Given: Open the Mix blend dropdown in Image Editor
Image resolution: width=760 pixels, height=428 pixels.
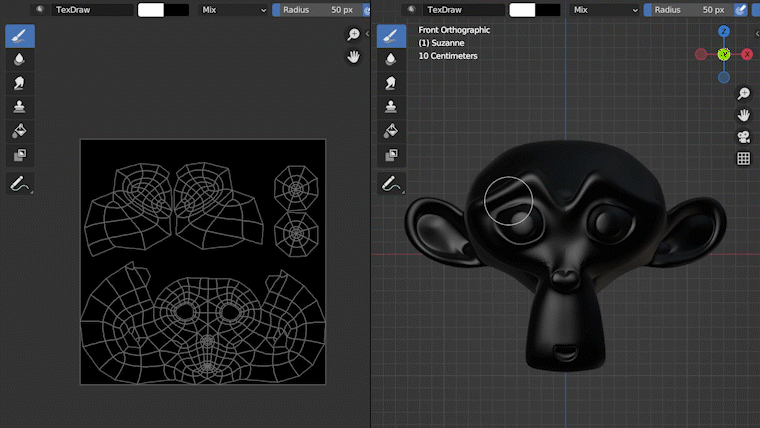Looking at the screenshot, I should [x=234, y=9].
